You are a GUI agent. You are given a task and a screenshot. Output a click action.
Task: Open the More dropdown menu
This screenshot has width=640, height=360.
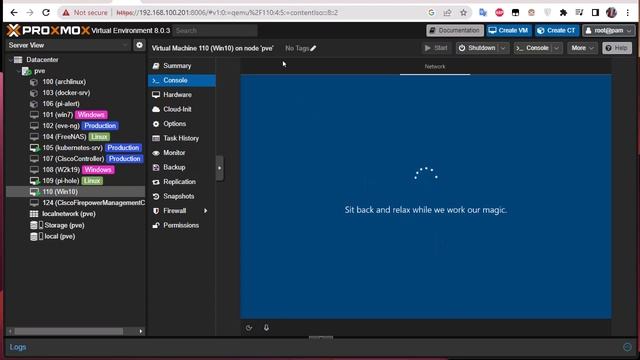tap(582, 48)
